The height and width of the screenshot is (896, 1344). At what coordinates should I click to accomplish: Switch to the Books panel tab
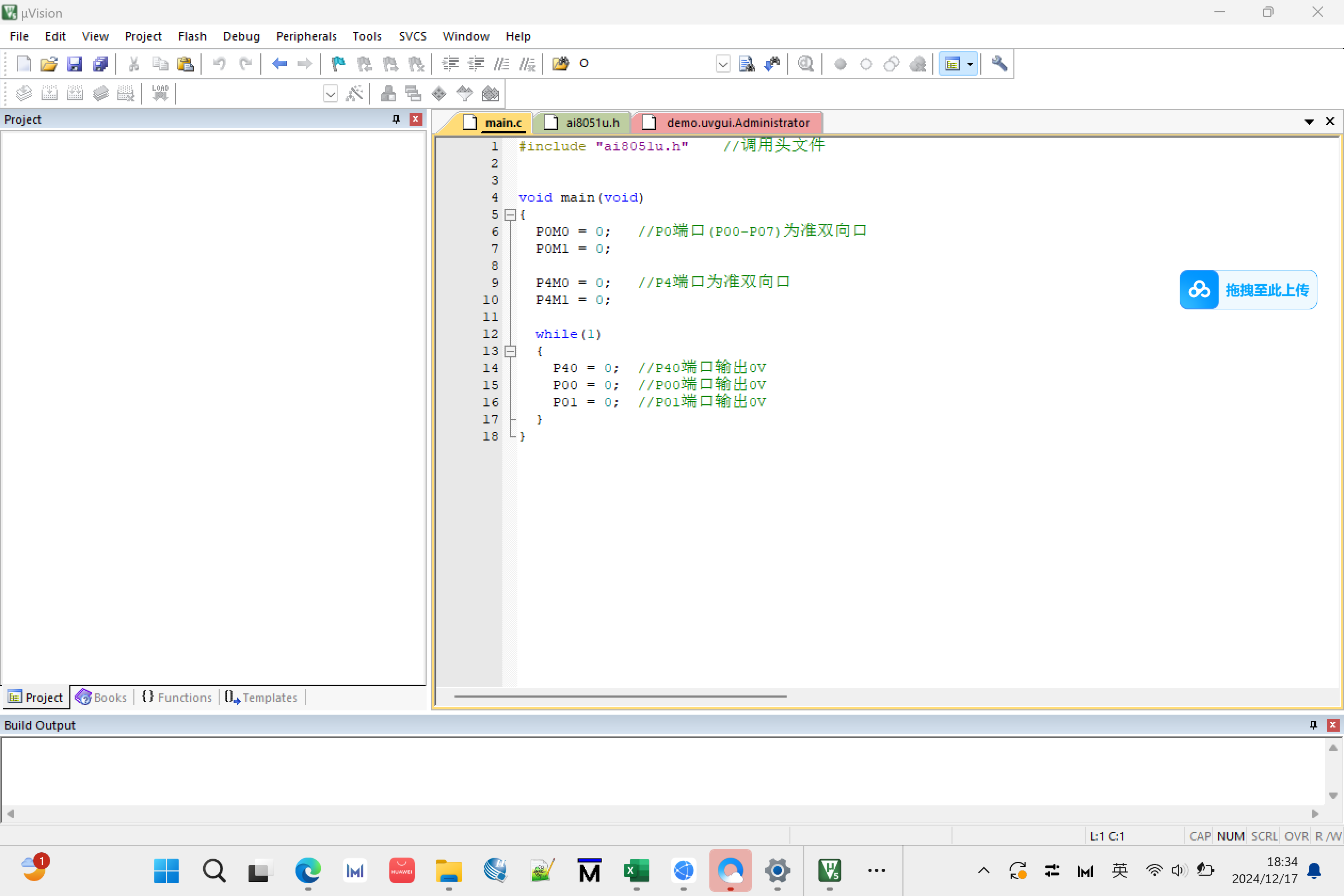coord(102,697)
